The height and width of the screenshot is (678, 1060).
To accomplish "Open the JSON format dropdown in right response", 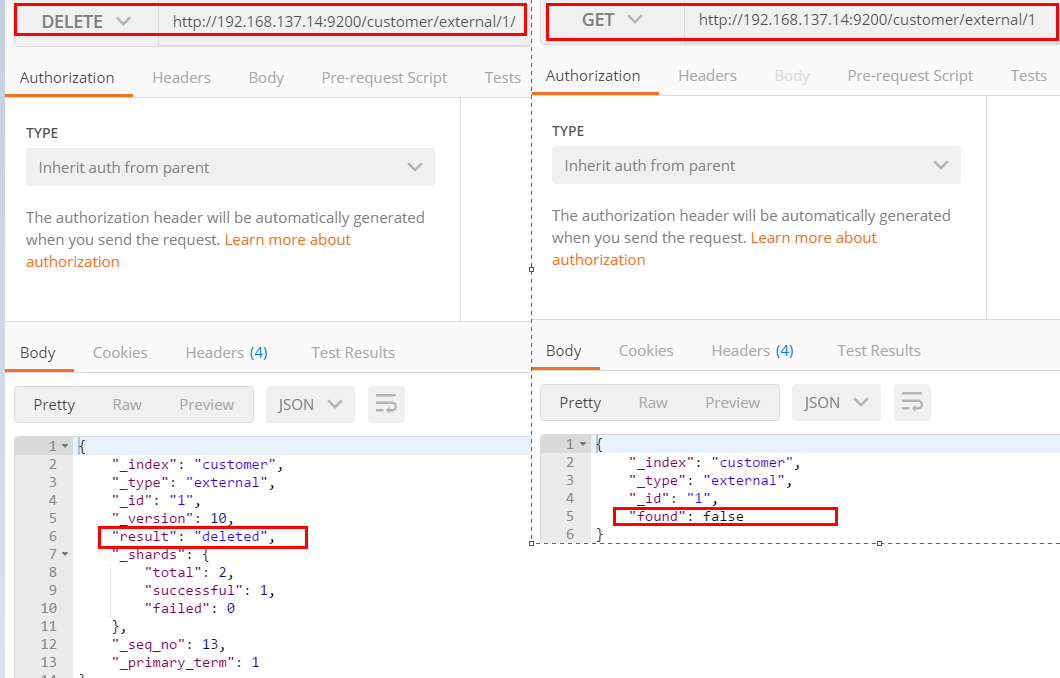I will [836, 402].
